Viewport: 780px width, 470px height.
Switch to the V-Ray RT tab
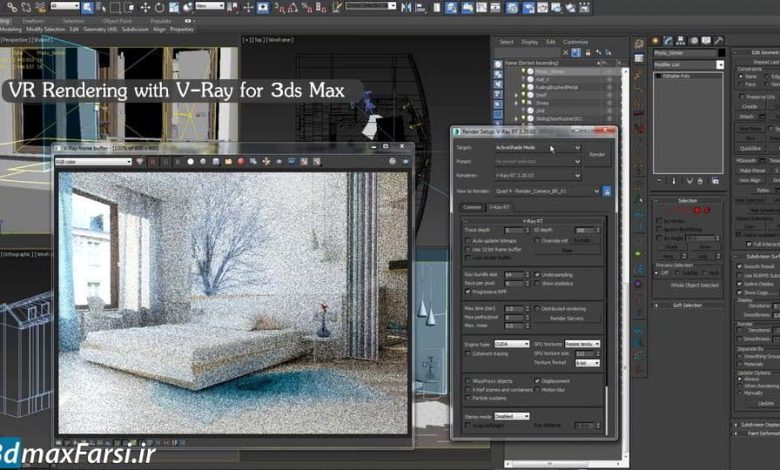click(x=498, y=207)
